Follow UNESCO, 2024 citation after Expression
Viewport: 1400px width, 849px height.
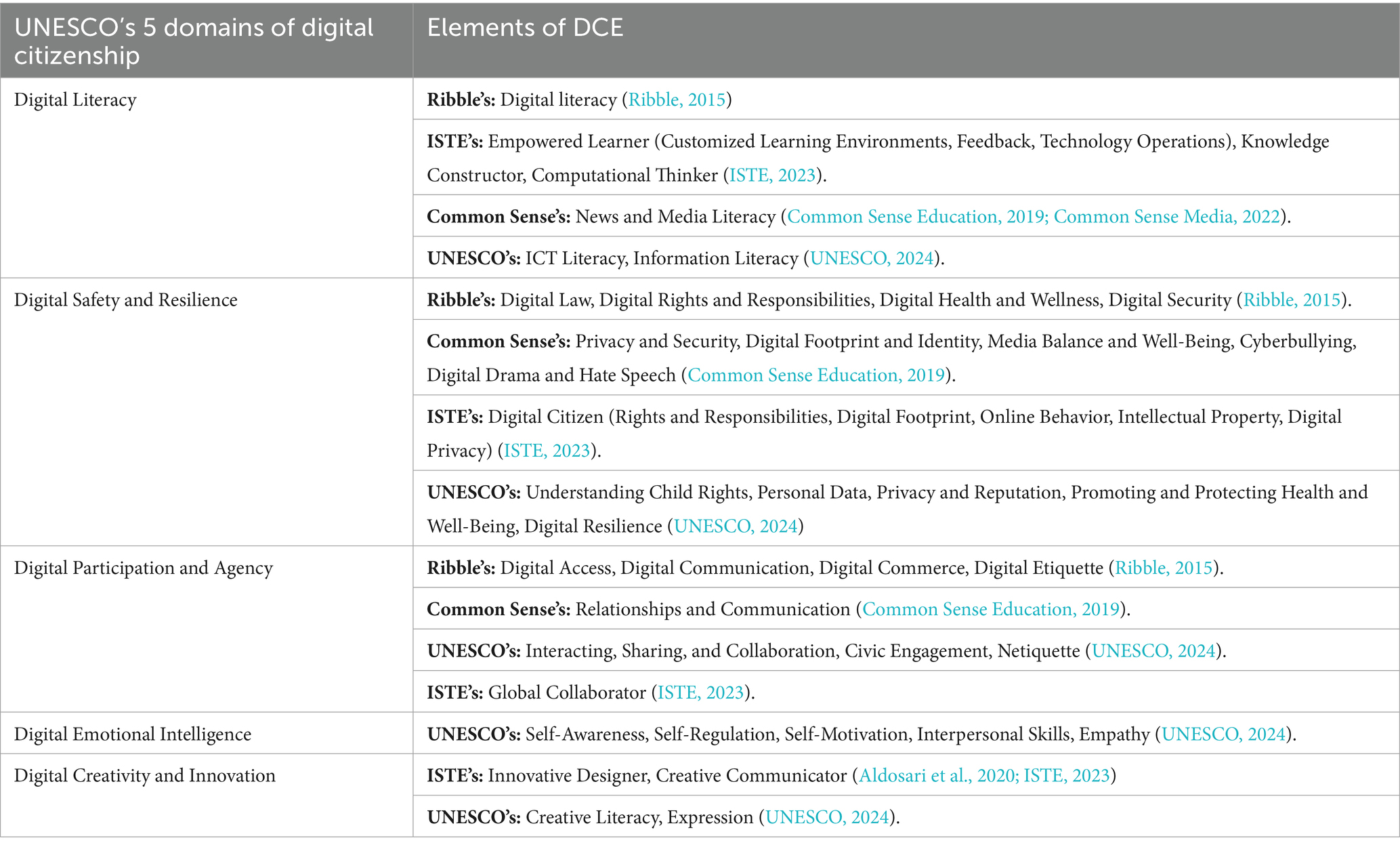[x=827, y=817]
